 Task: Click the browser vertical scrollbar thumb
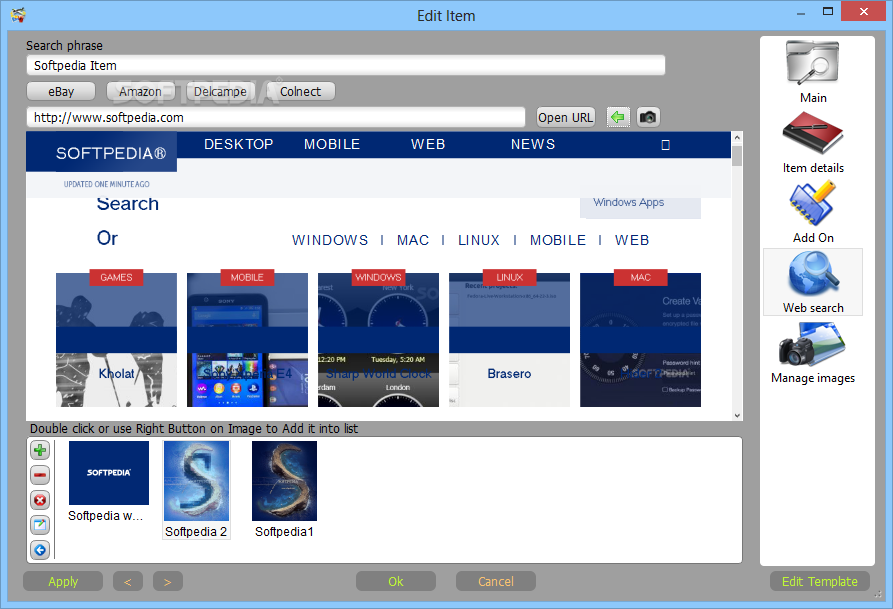point(737,156)
